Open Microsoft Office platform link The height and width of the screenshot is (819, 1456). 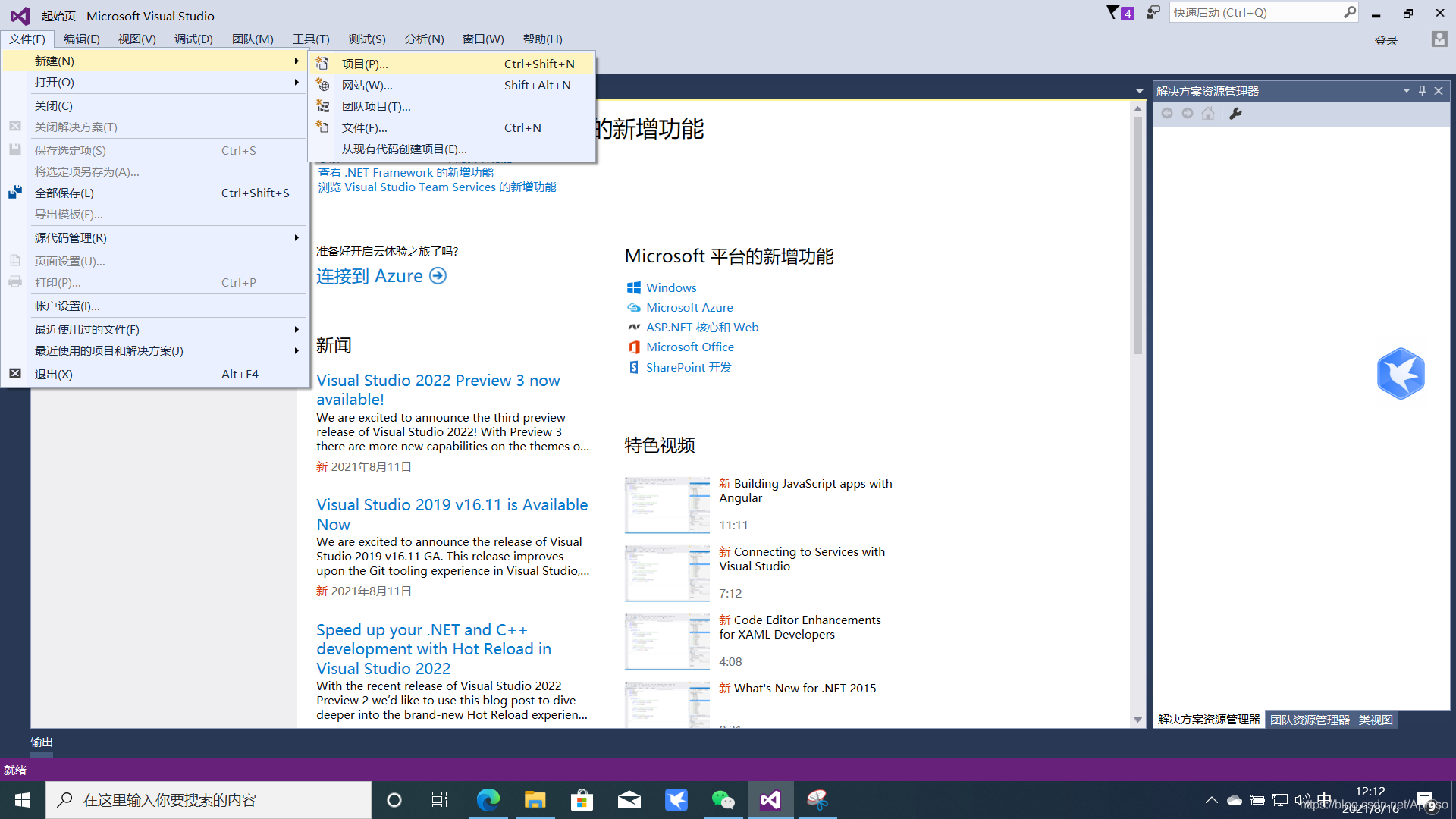690,347
